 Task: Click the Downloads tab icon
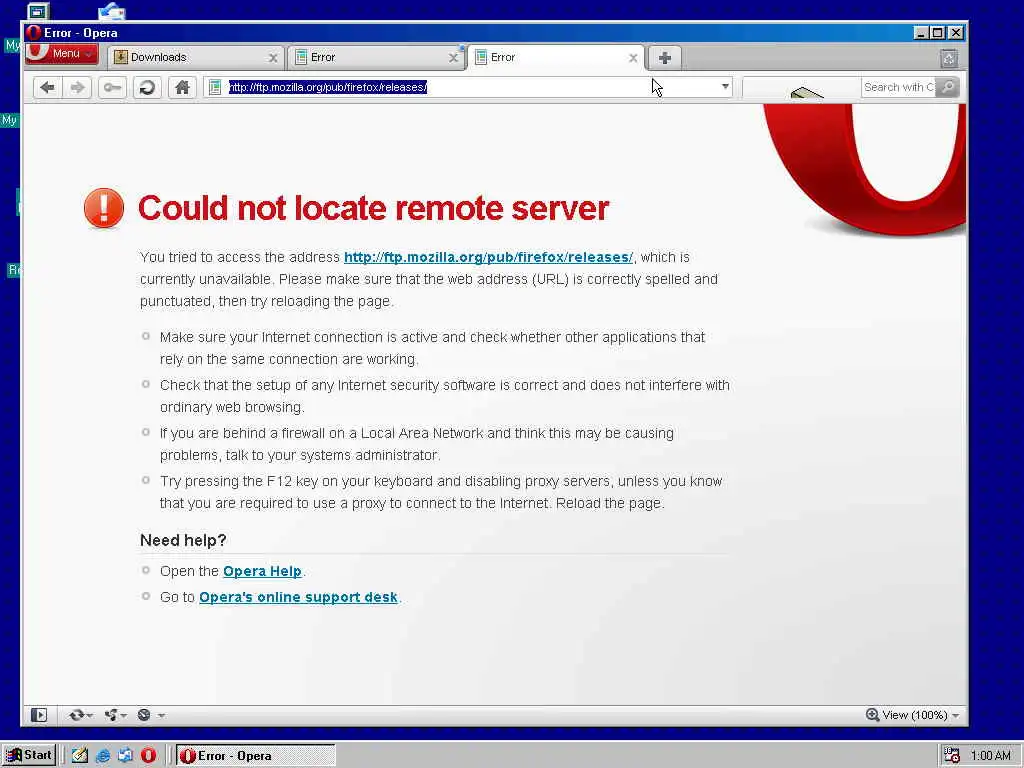(120, 57)
